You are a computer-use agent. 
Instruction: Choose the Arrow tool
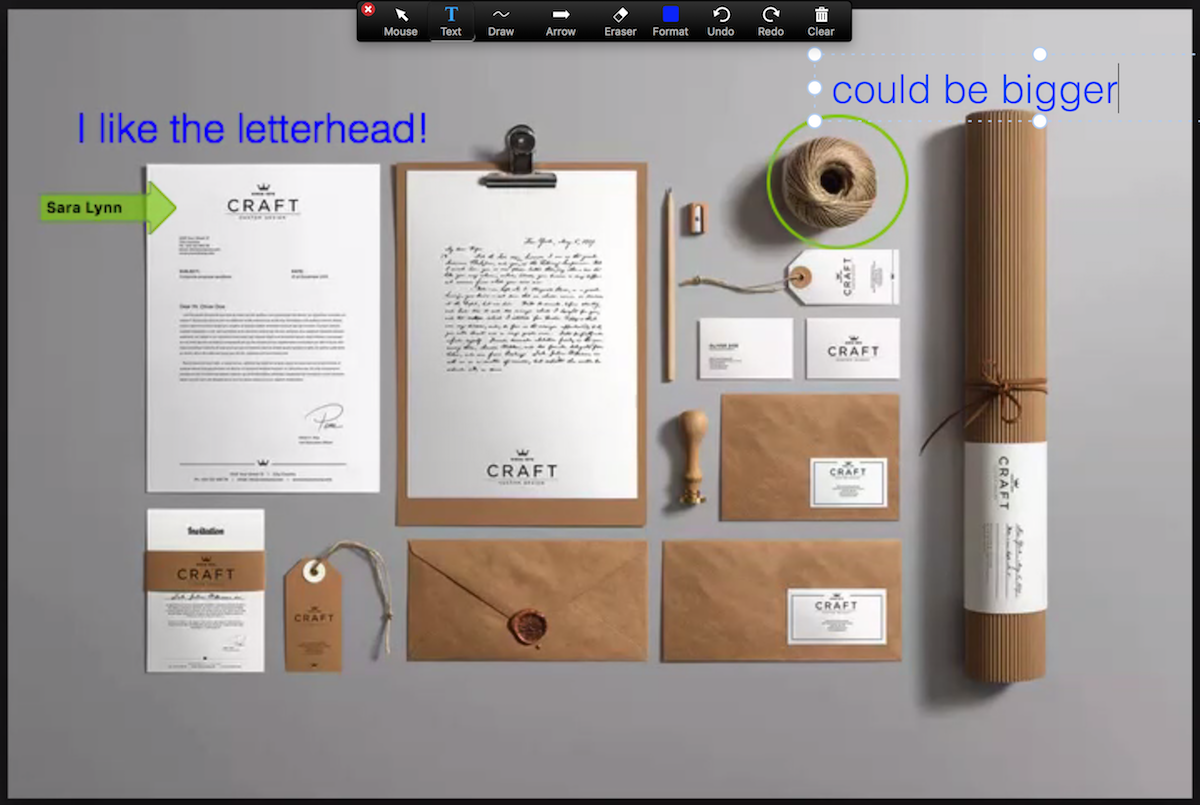click(x=560, y=20)
